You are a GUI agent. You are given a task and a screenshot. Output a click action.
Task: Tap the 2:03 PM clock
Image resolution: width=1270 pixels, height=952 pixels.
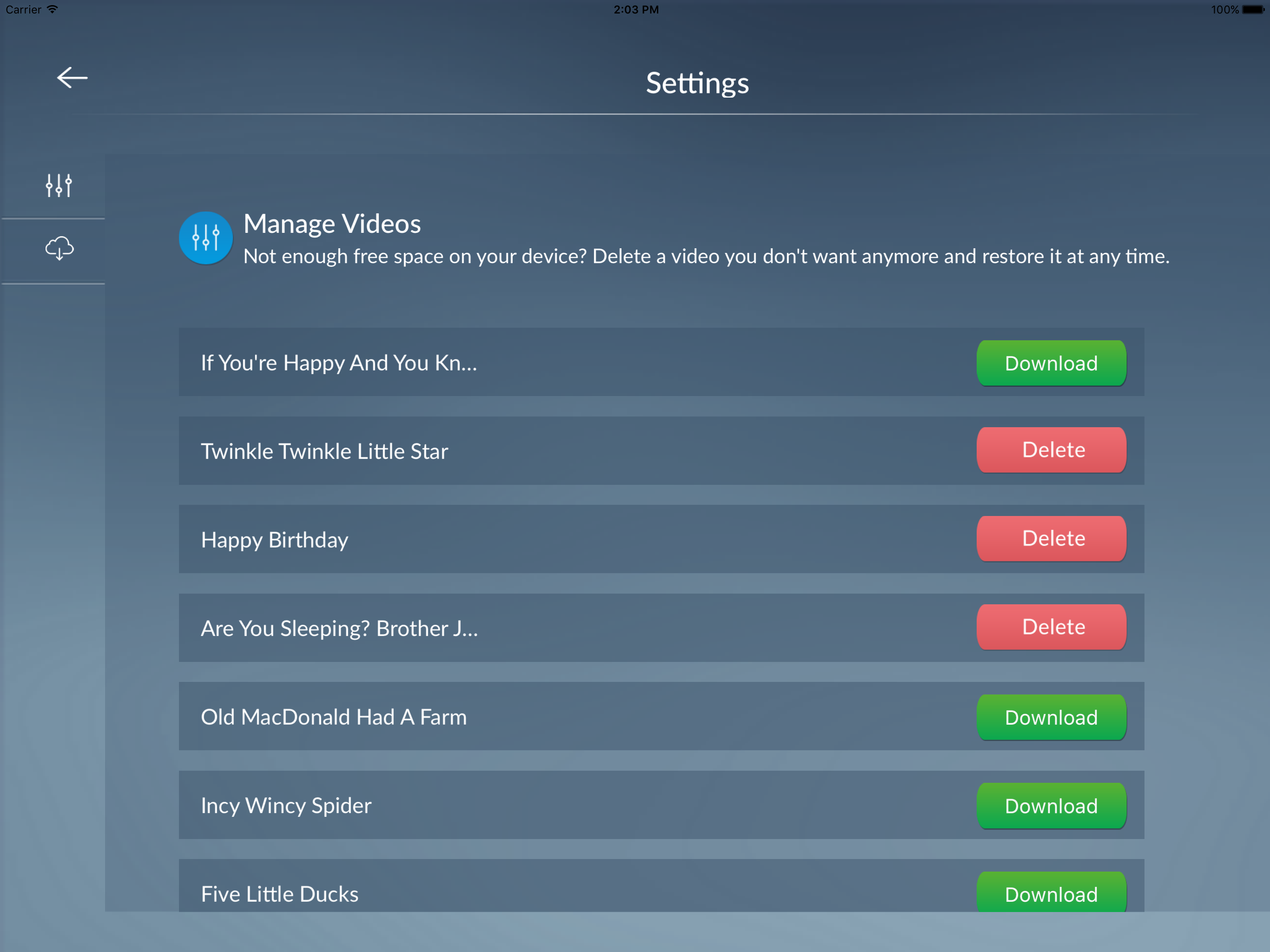click(x=635, y=9)
